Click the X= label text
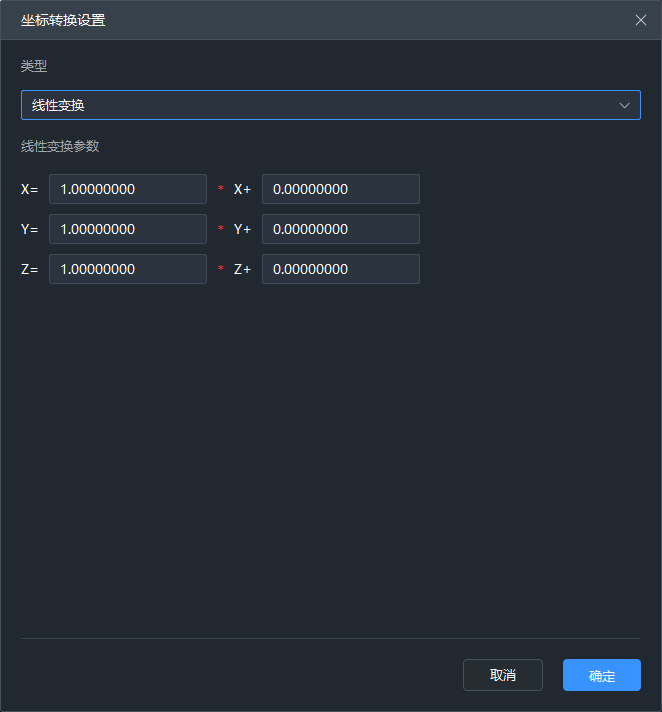662x712 pixels. pos(29,189)
